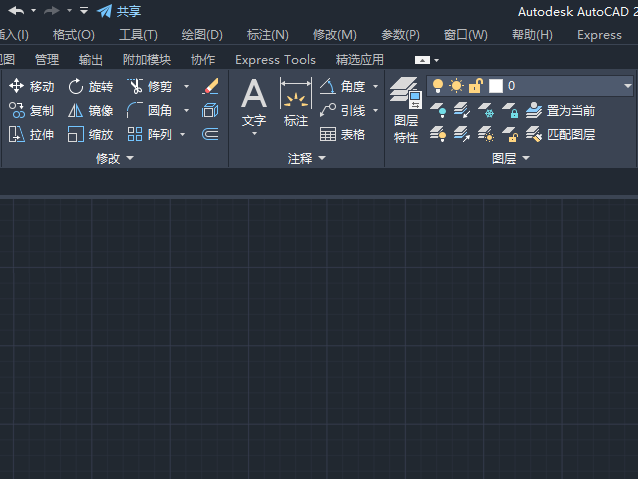Click the offset tool icon
The image size is (638, 479).
(x=210, y=134)
